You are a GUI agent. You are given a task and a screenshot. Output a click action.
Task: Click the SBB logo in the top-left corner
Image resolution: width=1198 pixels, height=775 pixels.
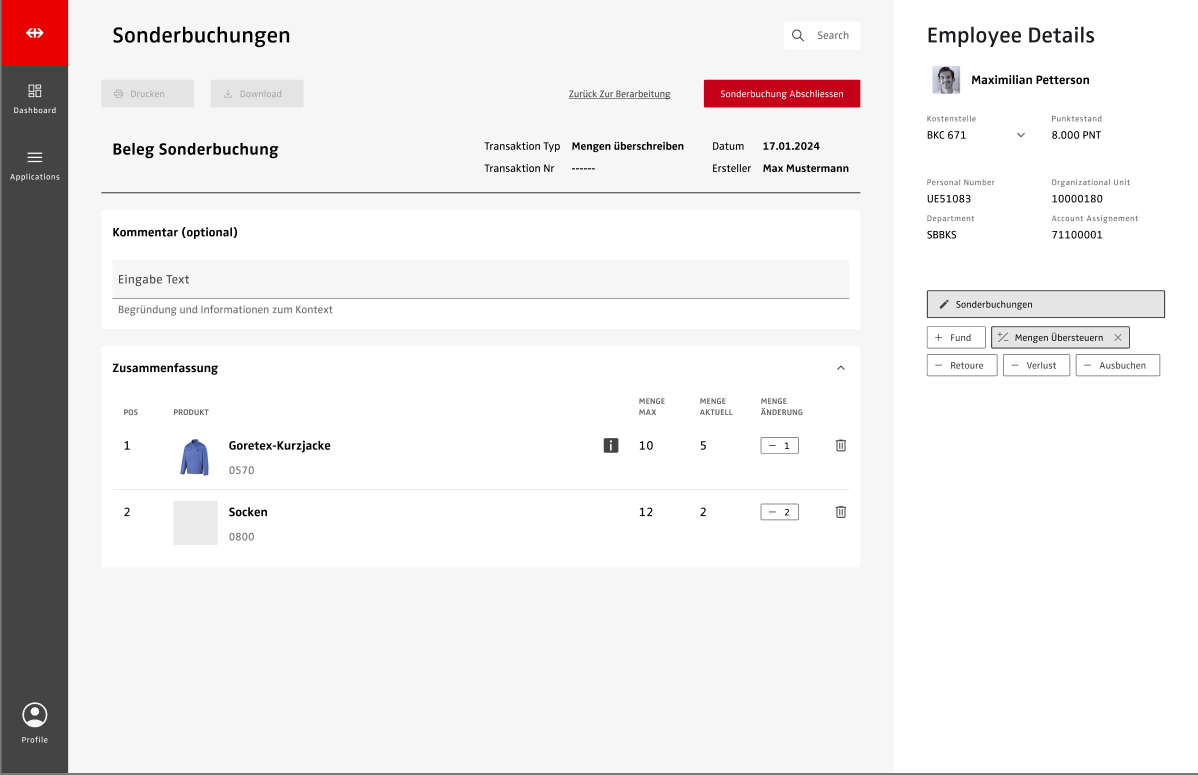(x=34, y=33)
